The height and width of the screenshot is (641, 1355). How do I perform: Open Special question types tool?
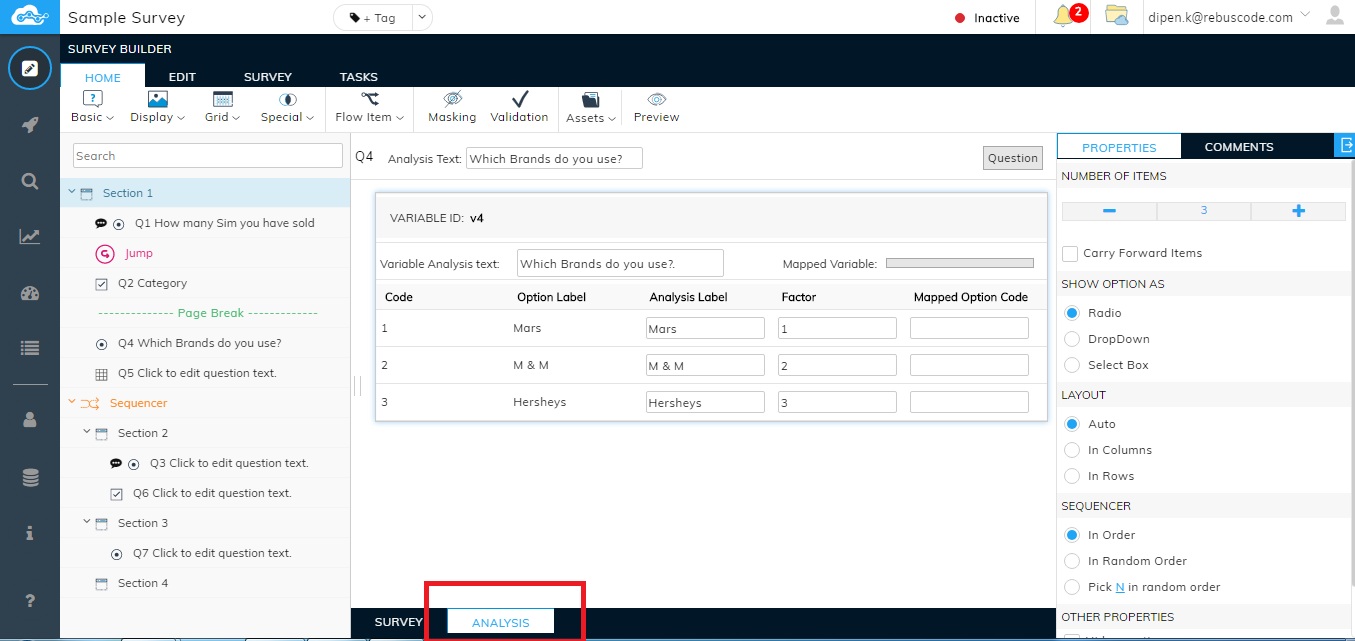coord(287,107)
